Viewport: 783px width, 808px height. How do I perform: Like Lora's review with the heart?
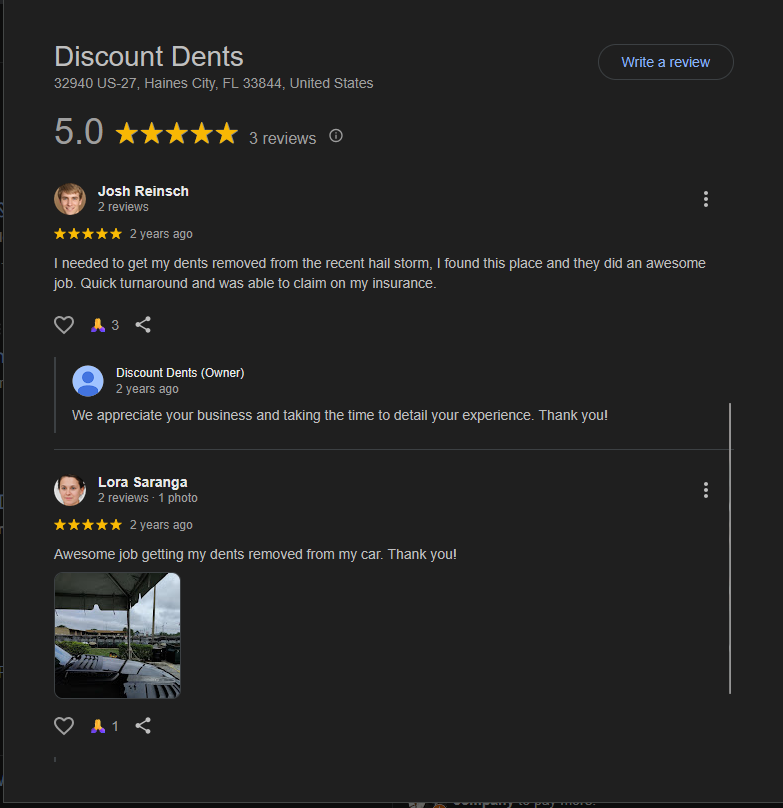click(x=64, y=725)
